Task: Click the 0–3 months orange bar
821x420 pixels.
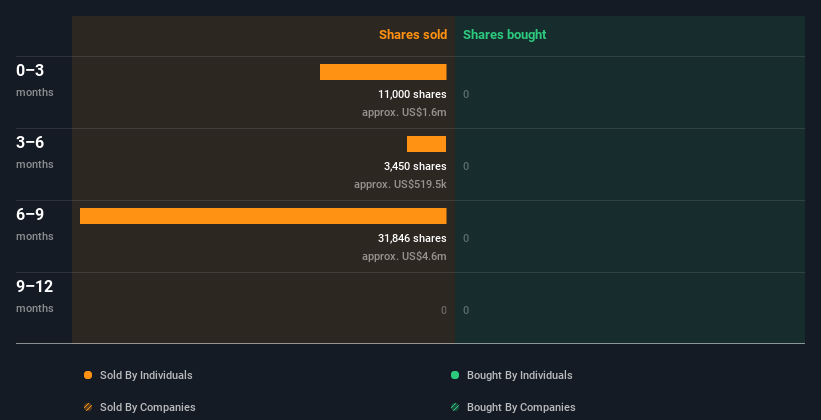Action: [x=383, y=72]
